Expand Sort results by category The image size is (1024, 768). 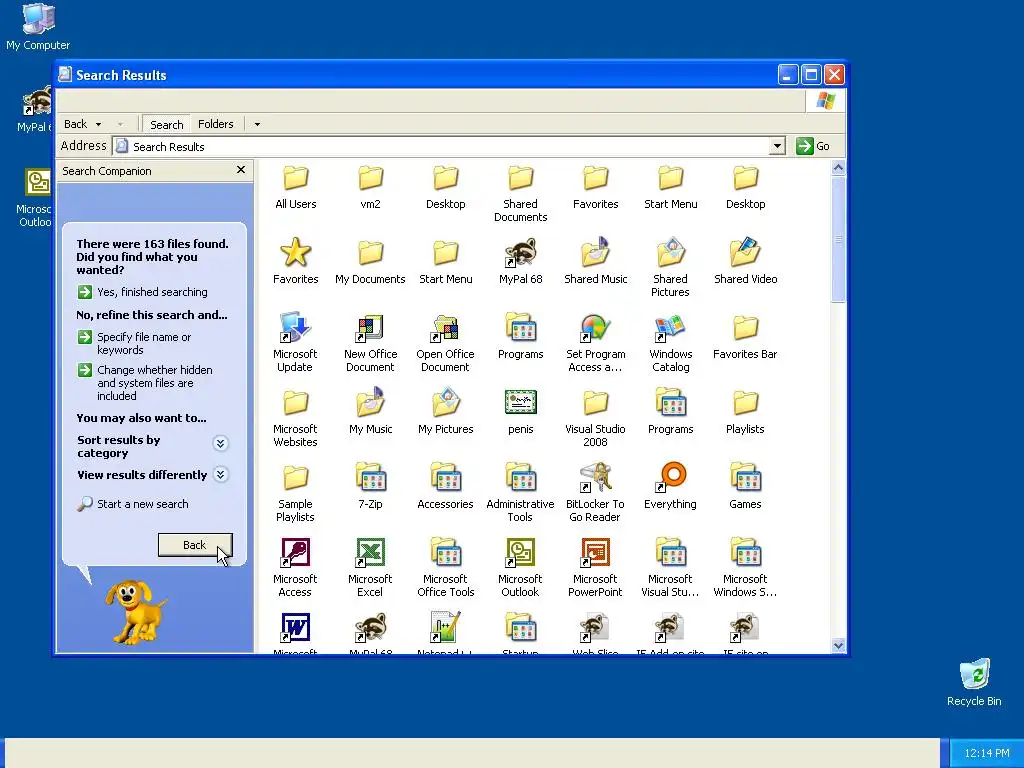tap(220, 443)
